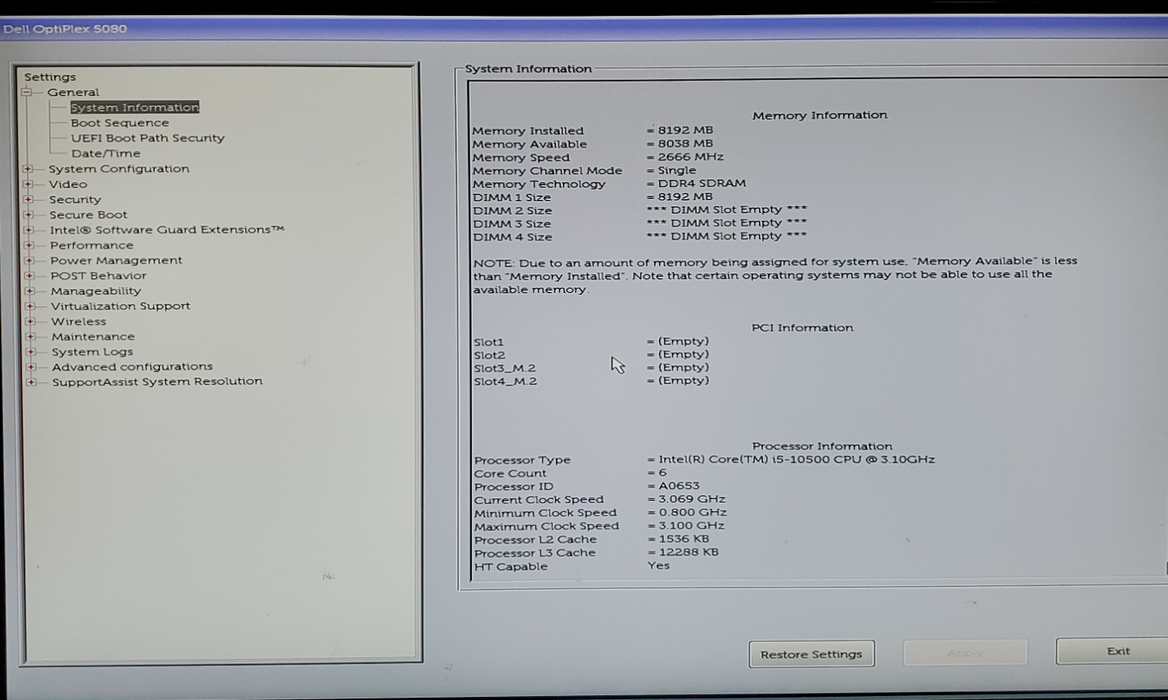Expand the Wireless node
The image size is (1168, 700).
point(31,322)
